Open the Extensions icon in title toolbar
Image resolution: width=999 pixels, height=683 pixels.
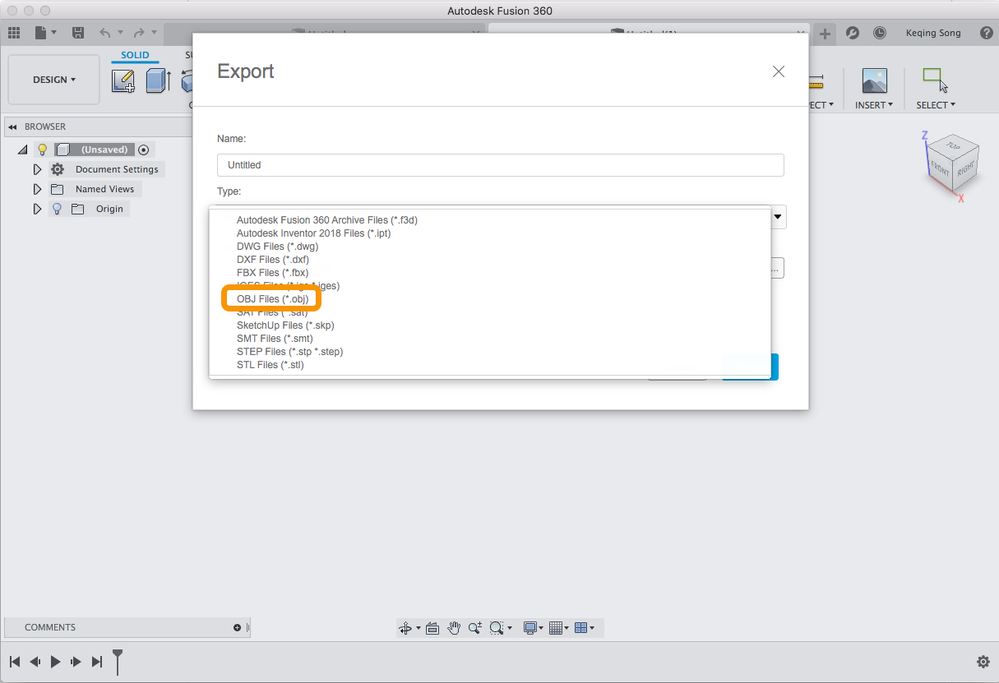click(852, 32)
